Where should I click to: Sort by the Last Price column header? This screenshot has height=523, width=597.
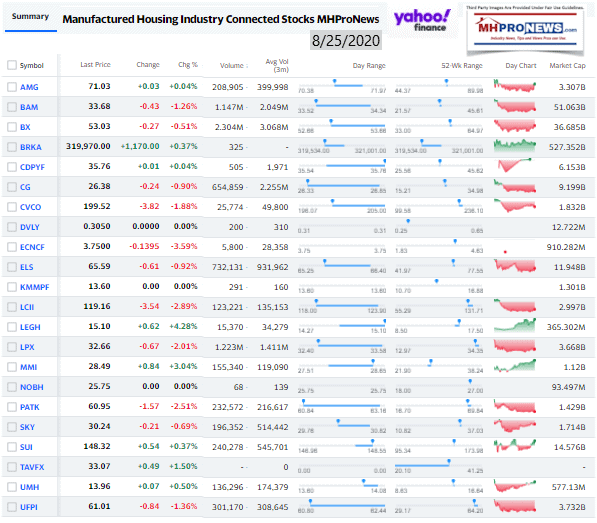tap(95, 65)
